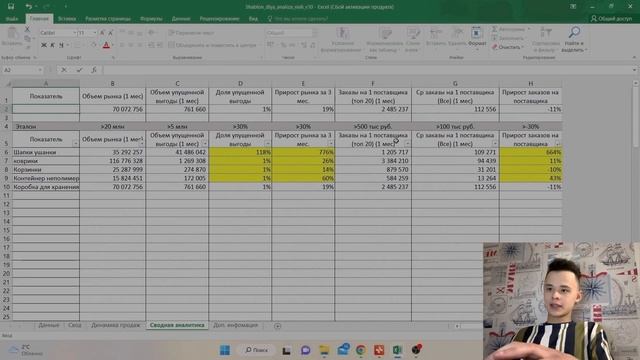Save the workbook from quick access toolbar
Screen dimensions: 640x360
(x=11, y=7)
